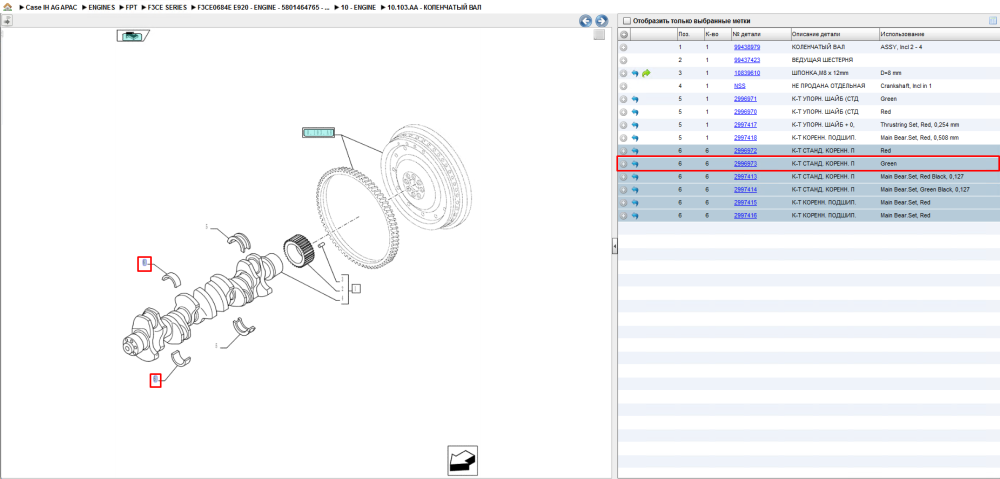
Task: Open '10.103.AA - КОЛЕНЧАТЫЙ ВАЛ' breadcrumb
Action: coord(435,7)
